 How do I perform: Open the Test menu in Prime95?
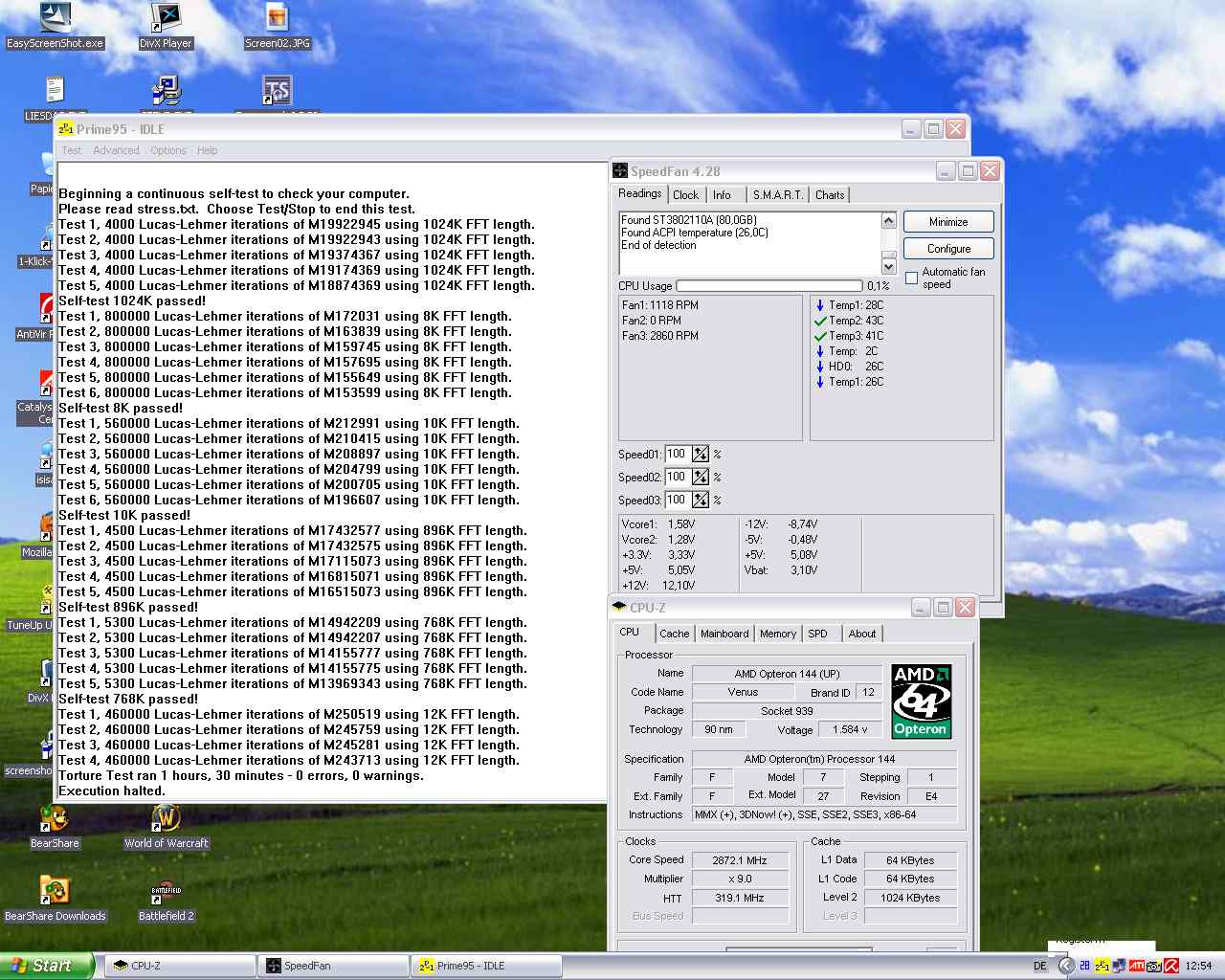click(72, 150)
